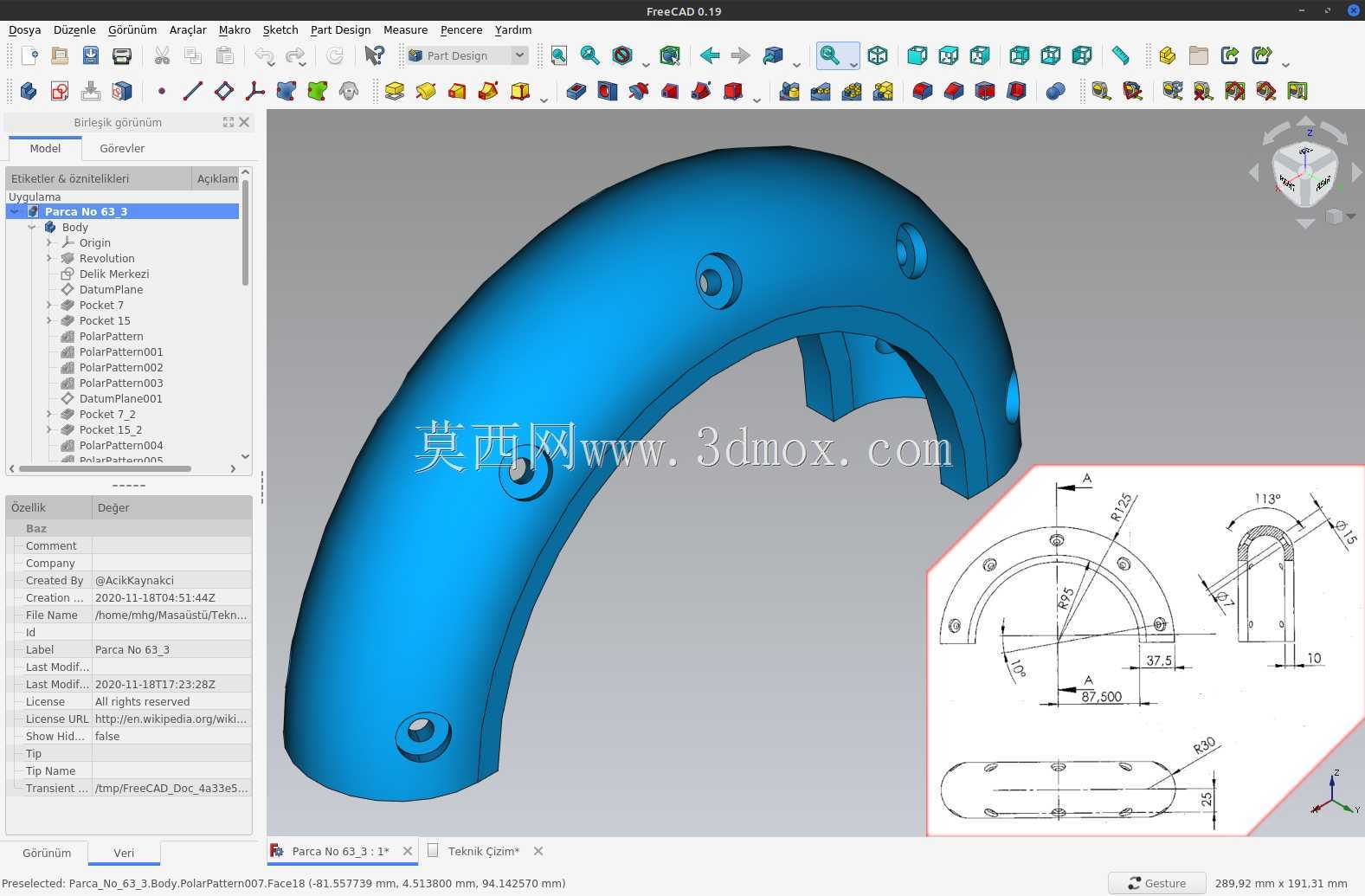Screen dimensions: 1365x896
Task: Switch to the Görevler tab
Action: (122, 148)
